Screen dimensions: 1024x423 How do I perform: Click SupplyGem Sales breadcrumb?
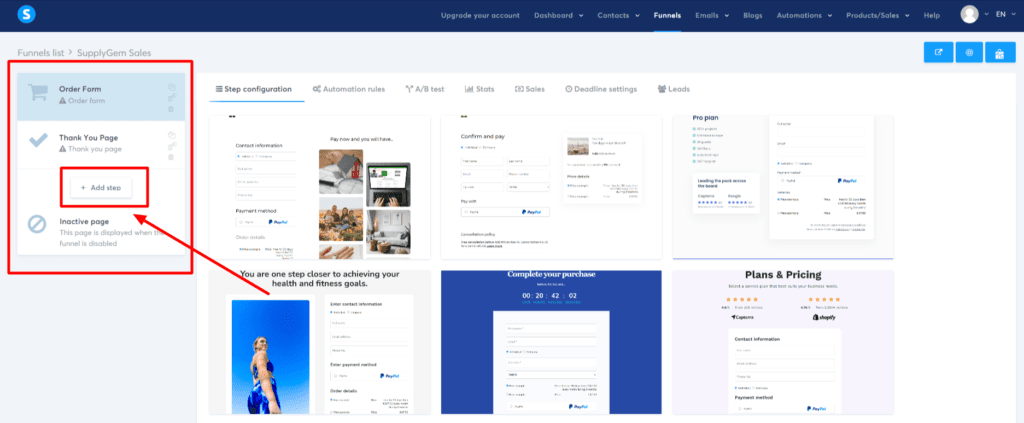click(114, 53)
